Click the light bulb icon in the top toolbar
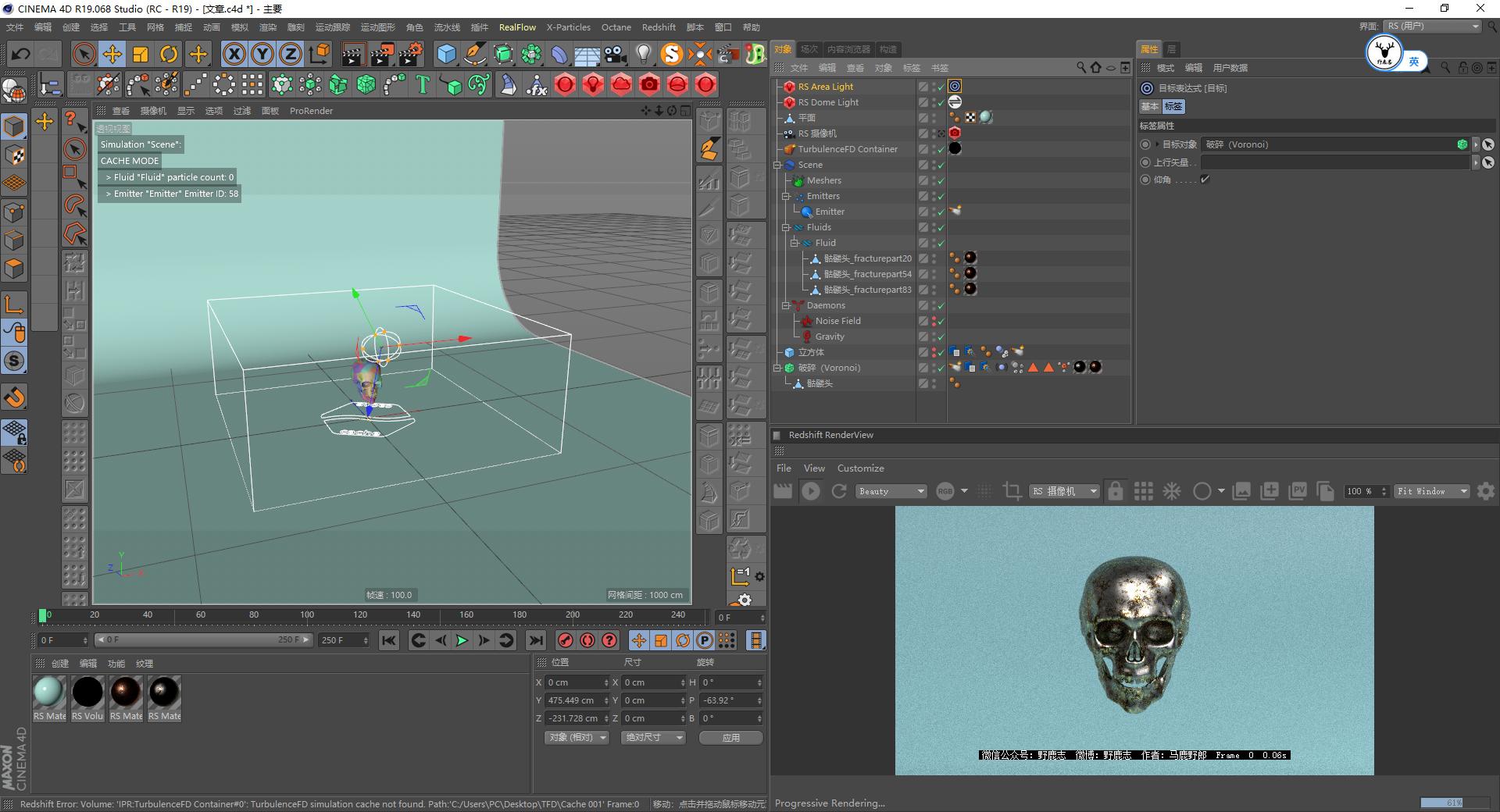The width and height of the screenshot is (1500, 812). [x=642, y=54]
